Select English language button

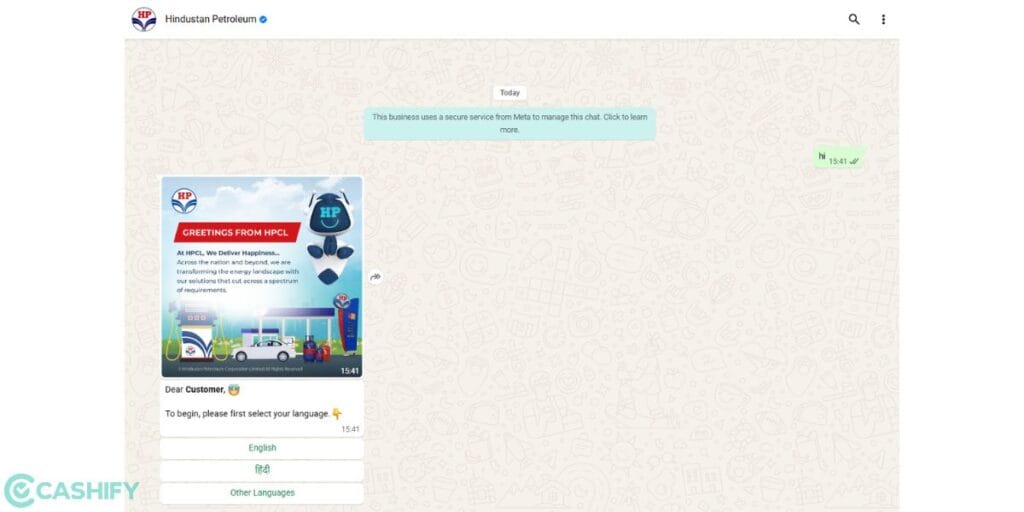(262, 448)
